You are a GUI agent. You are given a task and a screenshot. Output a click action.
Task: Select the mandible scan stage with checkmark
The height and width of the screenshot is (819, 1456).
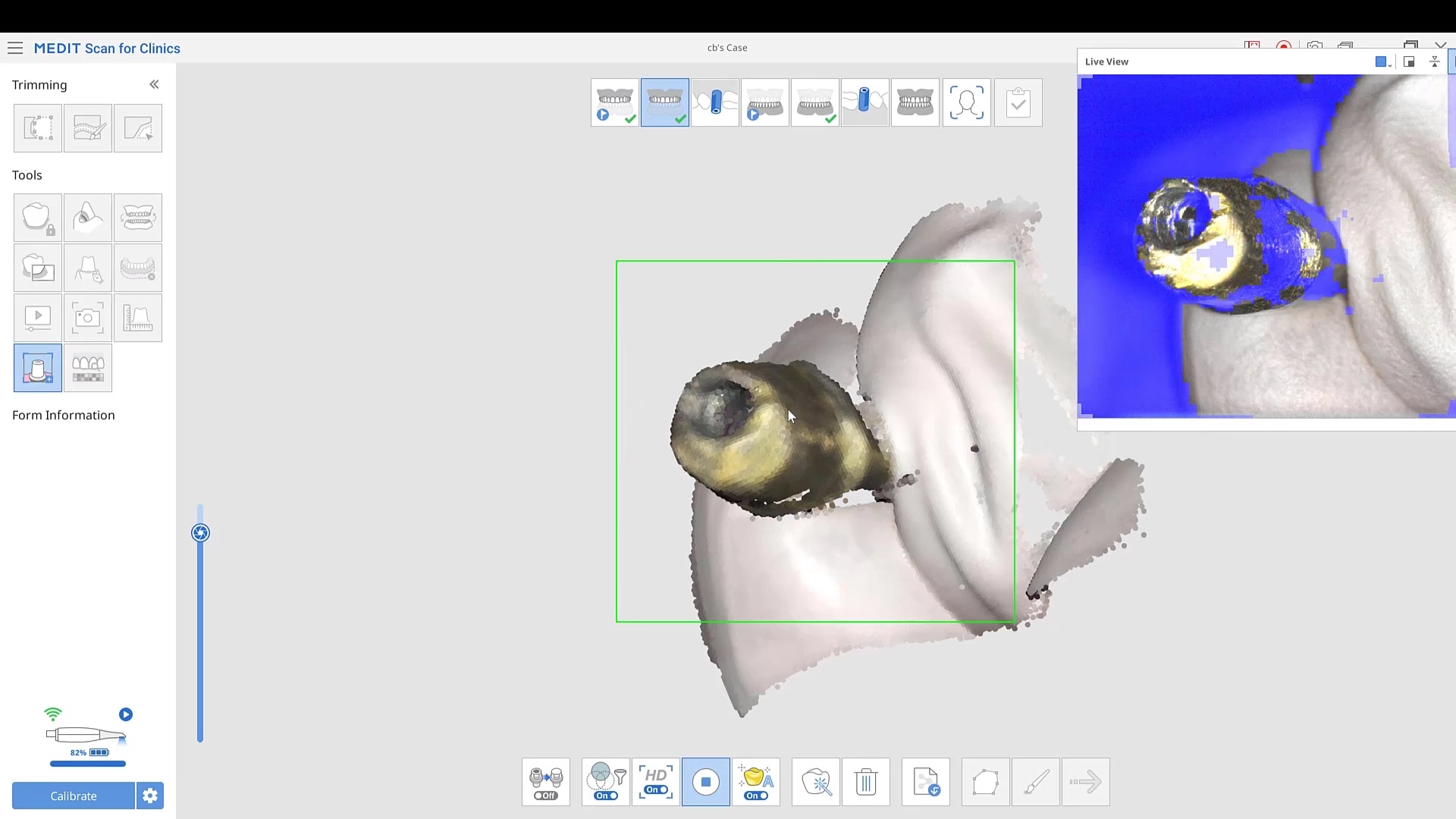click(x=815, y=102)
